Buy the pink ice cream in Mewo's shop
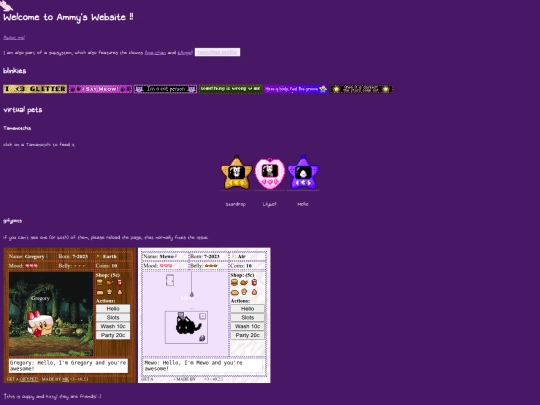 (254, 292)
